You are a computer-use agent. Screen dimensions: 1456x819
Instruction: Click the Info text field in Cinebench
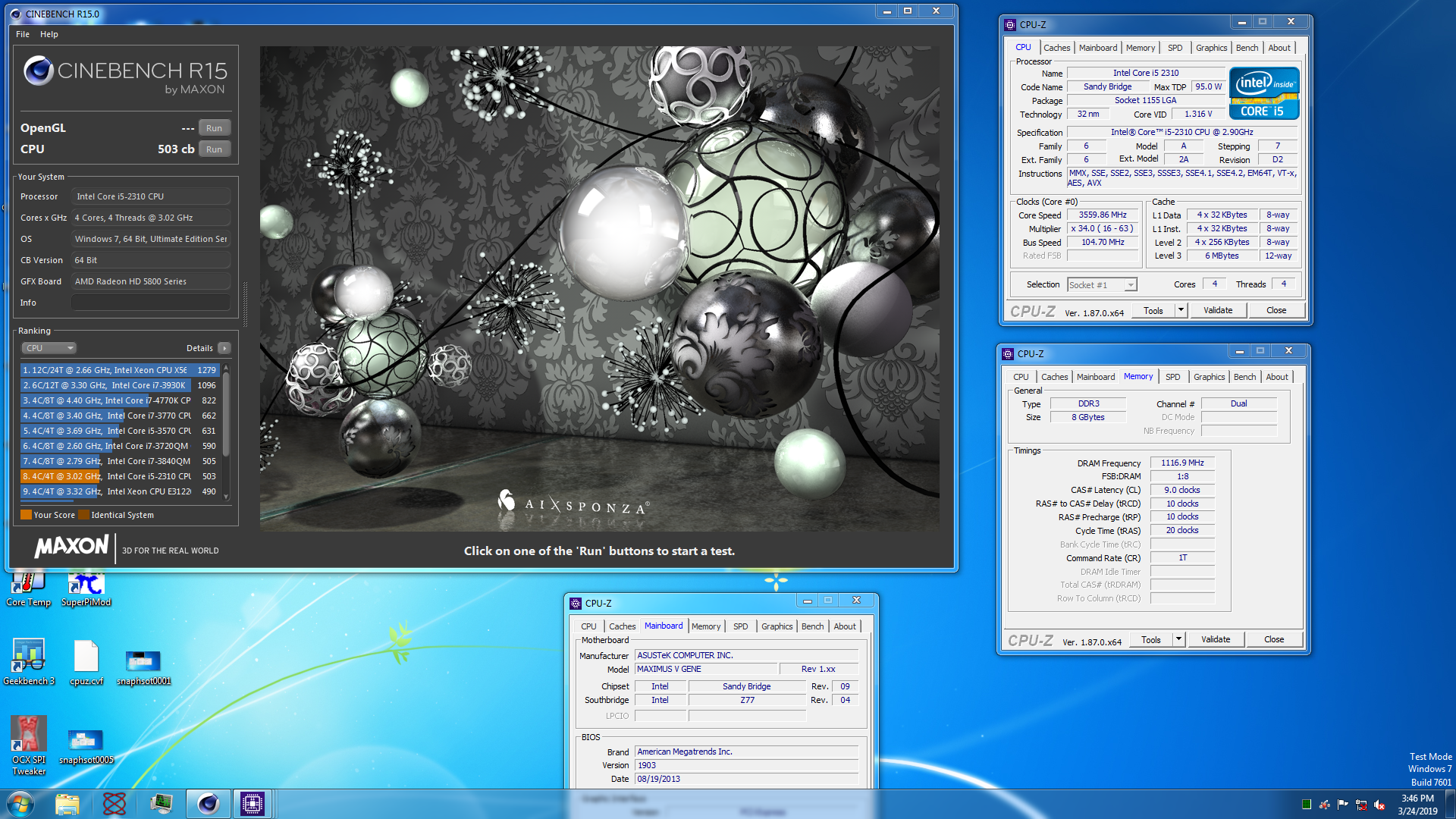[150, 303]
